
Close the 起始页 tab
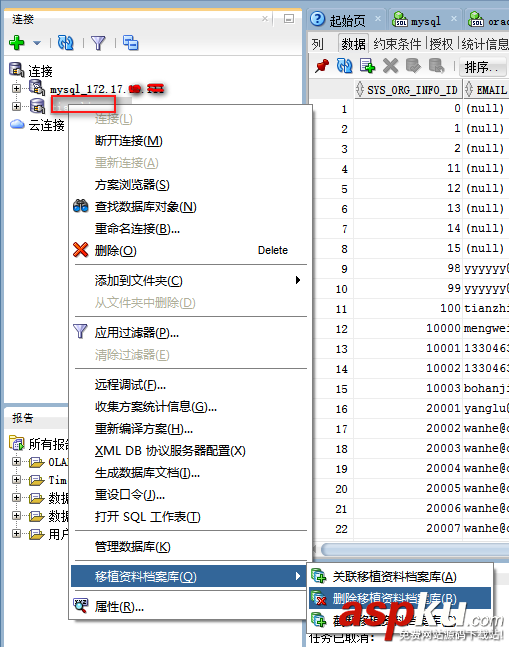(377, 19)
